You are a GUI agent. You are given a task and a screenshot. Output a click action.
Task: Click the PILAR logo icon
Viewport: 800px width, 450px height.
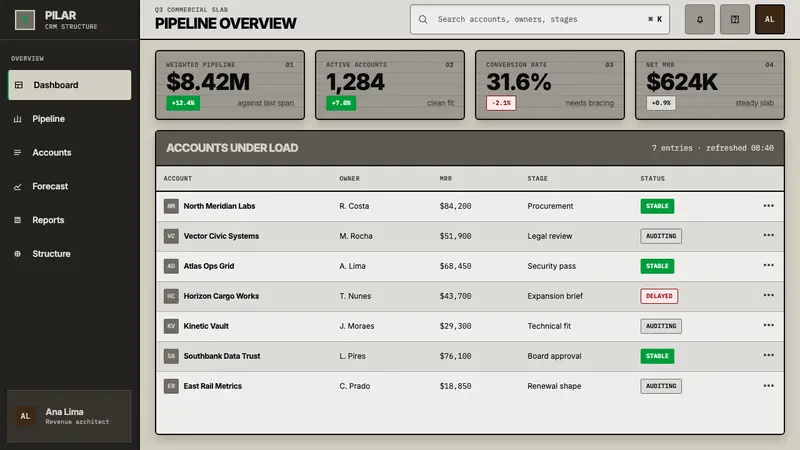(24, 20)
